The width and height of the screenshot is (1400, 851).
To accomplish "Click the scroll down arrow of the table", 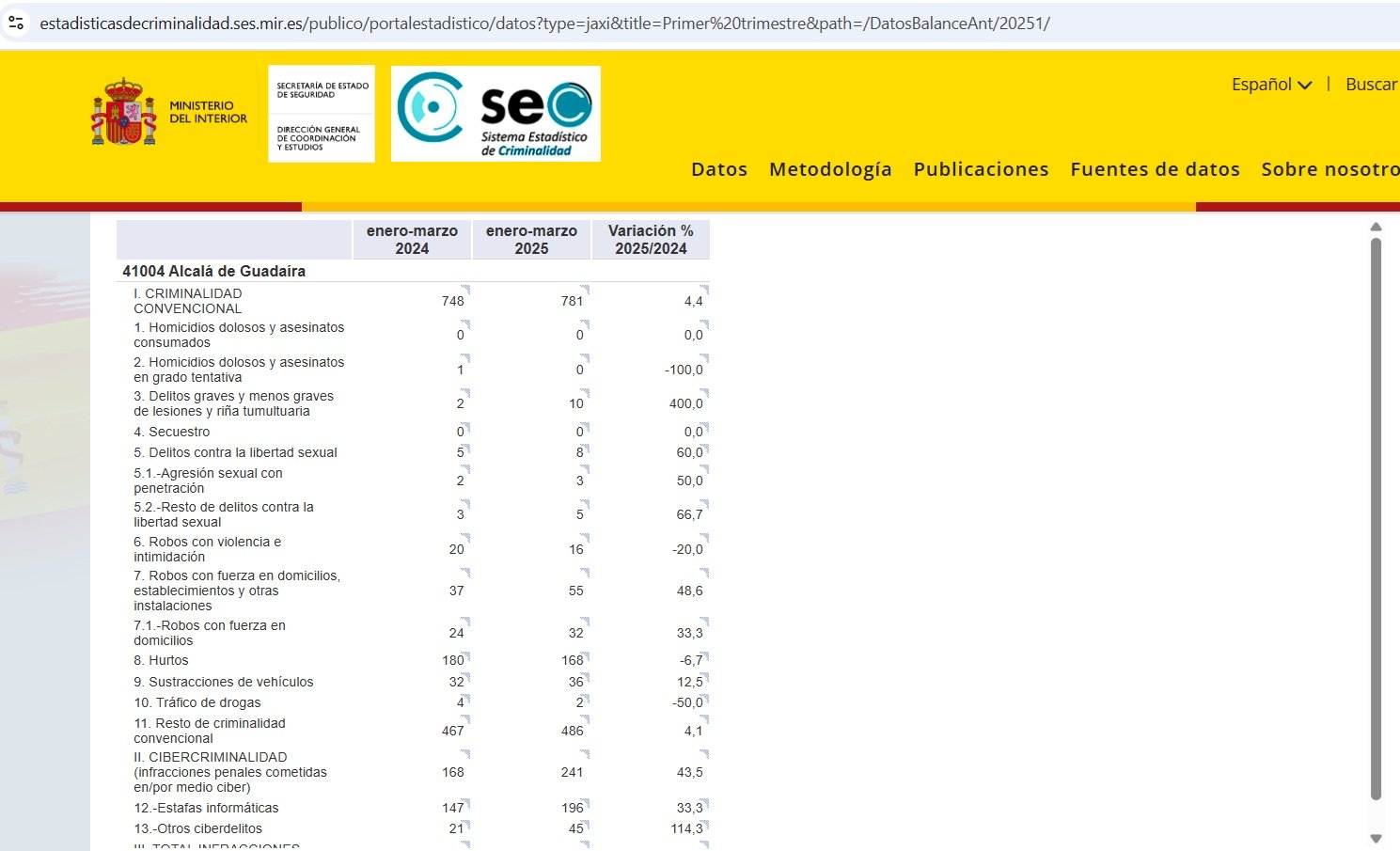I will [x=1376, y=838].
